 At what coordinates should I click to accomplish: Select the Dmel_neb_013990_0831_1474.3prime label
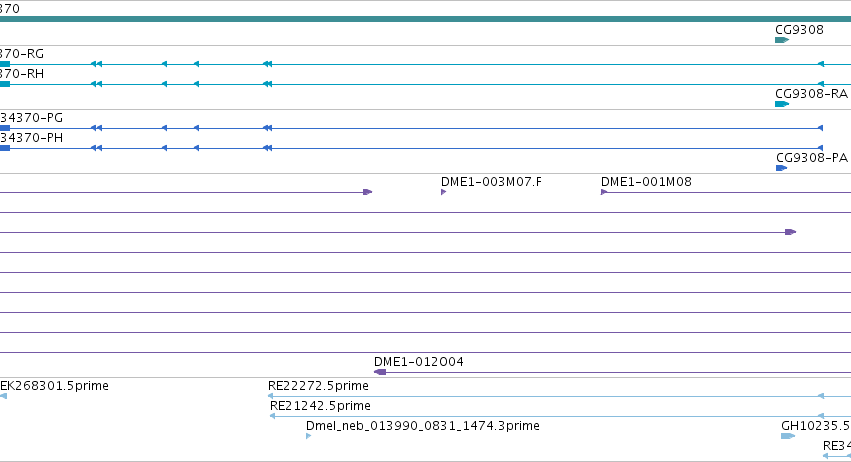pos(423,426)
